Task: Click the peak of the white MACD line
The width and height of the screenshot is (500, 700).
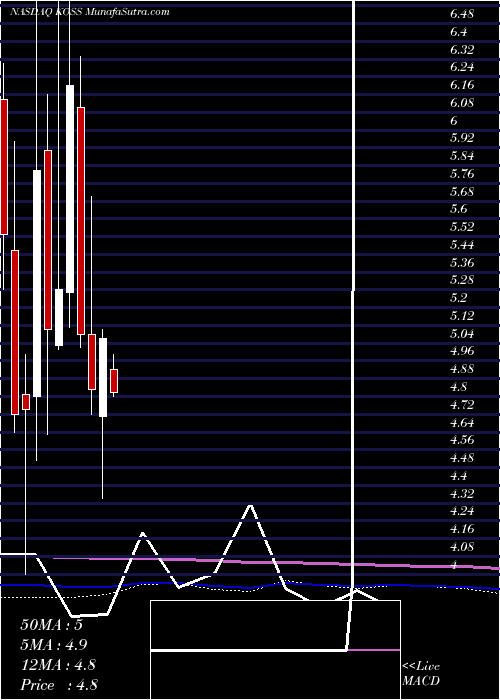Action: [x=251, y=506]
